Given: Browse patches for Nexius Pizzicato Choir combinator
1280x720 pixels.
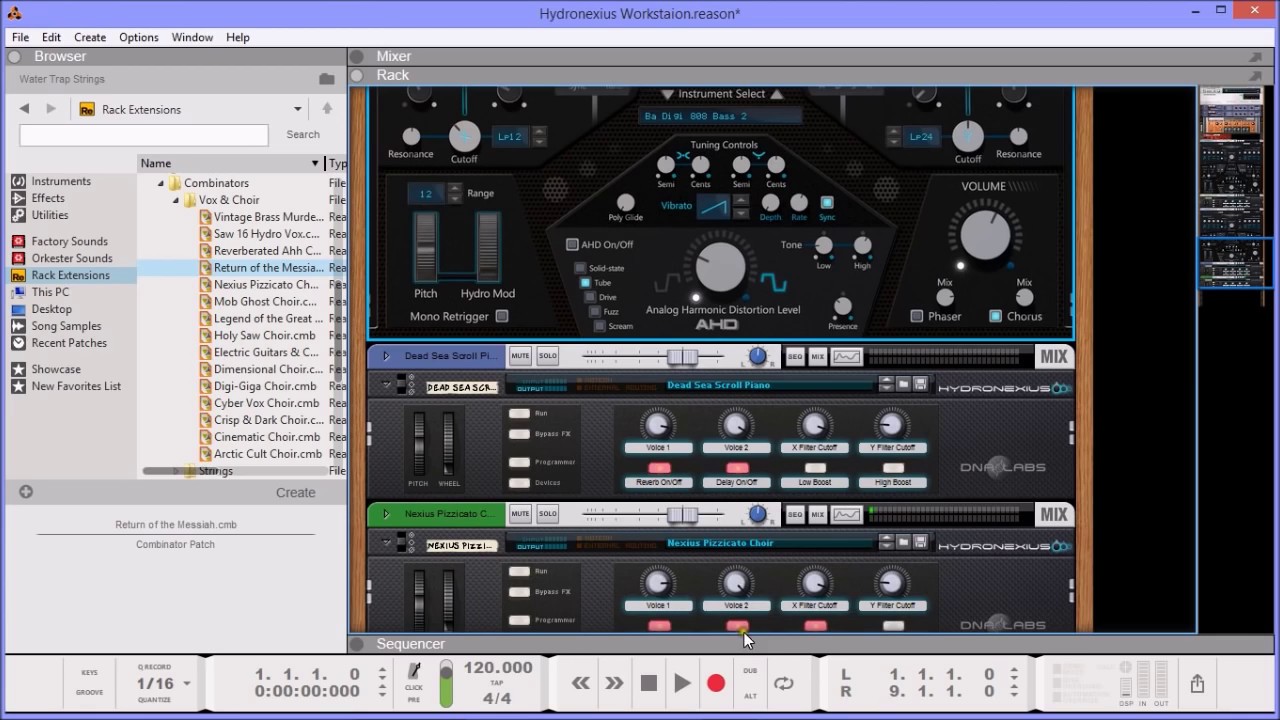Looking at the screenshot, I should (903, 542).
